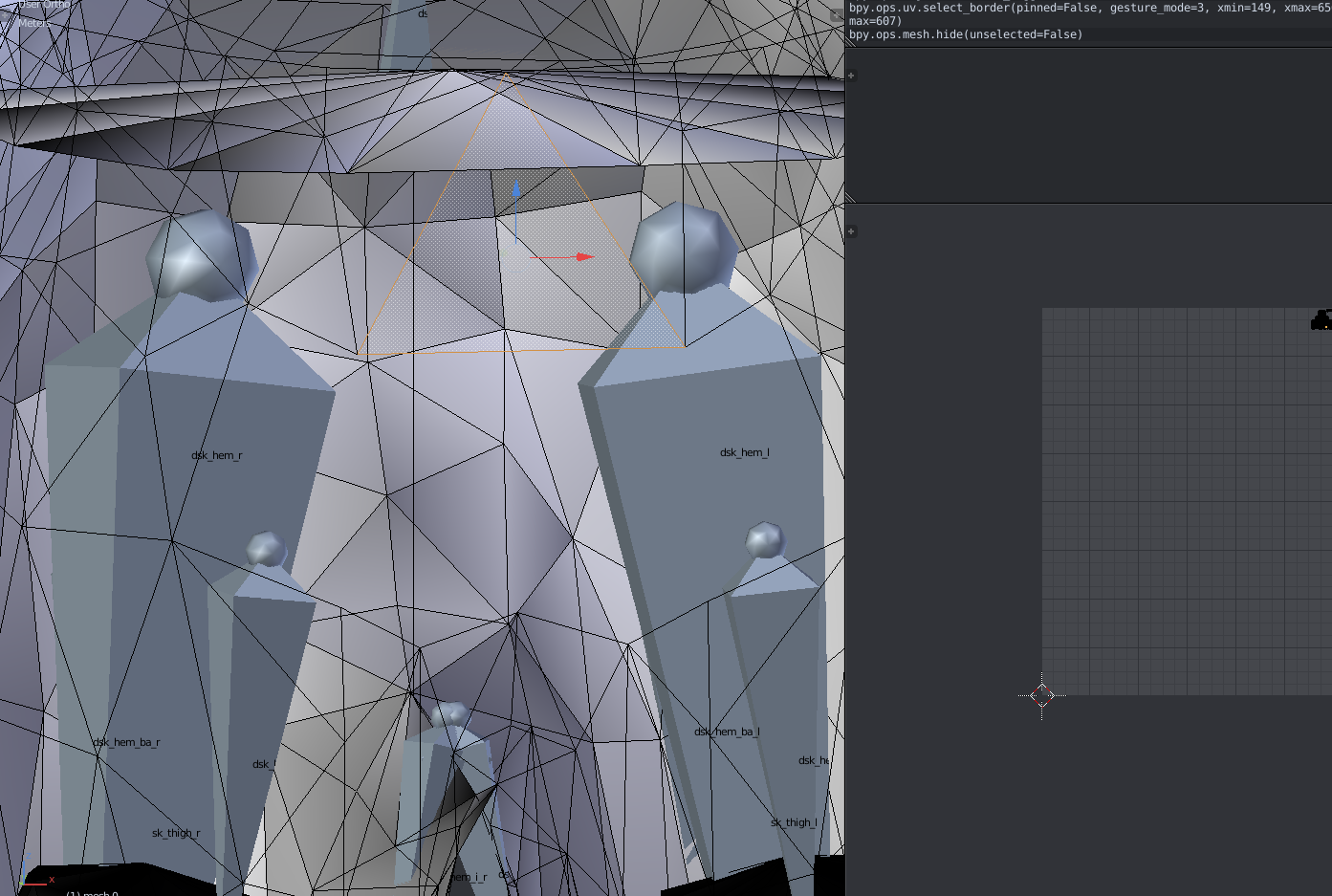The height and width of the screenshot is (896, 1332).
Task: Select the large joint sphere above dsk_hem_l
Action: tap(683, 248)
